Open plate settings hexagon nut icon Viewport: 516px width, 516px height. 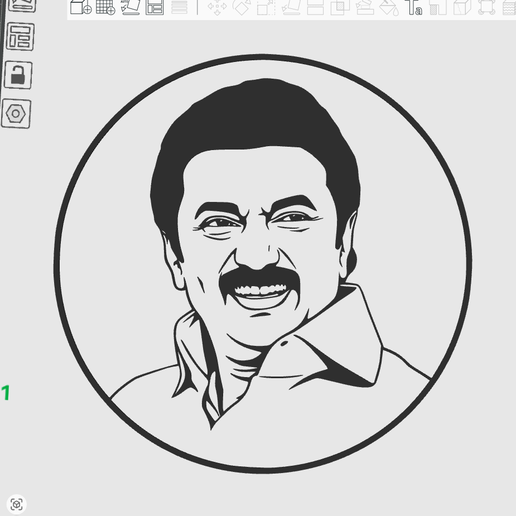coord(16,114)
